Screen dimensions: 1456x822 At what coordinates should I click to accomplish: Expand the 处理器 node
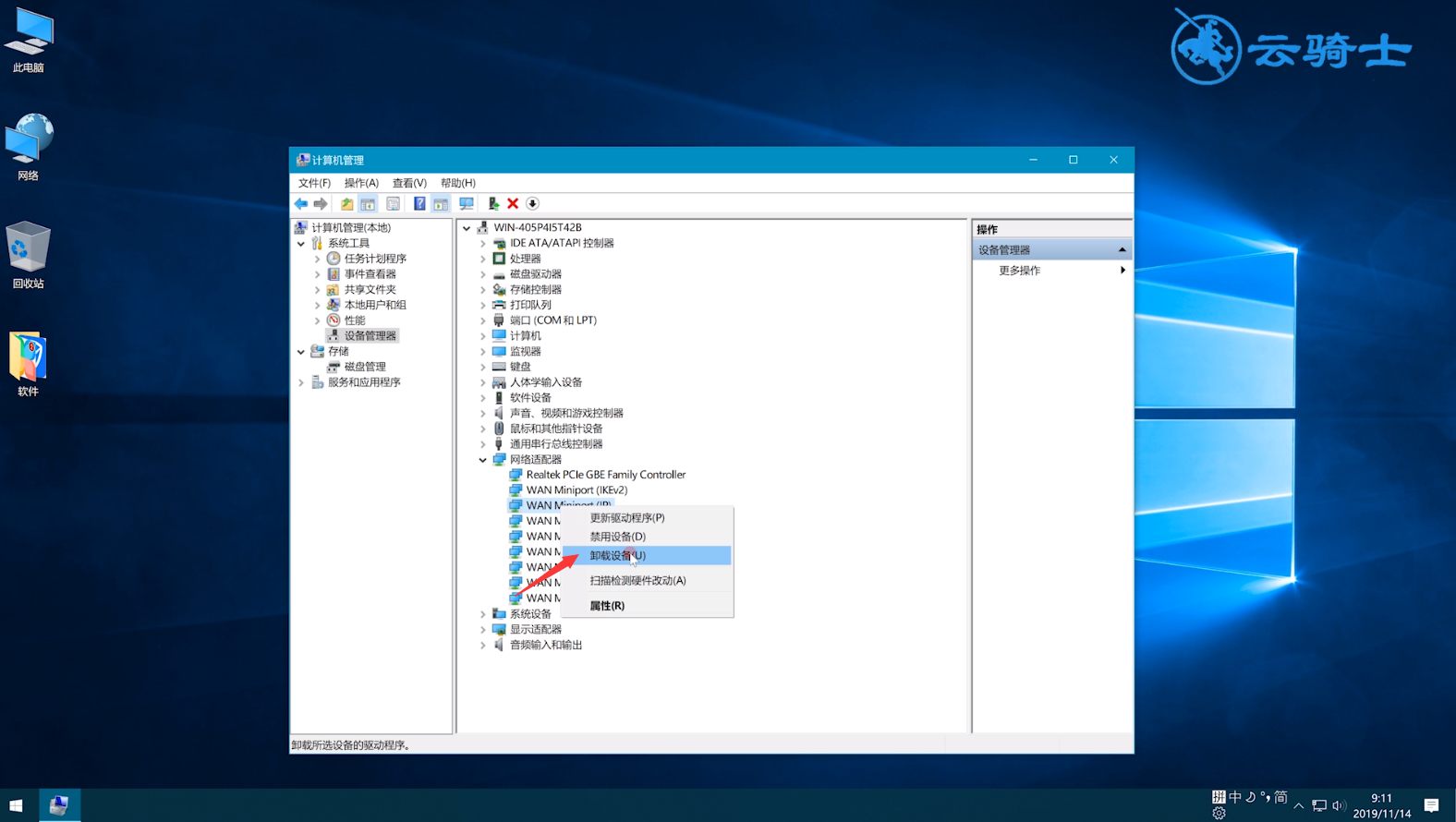tap(482, 260)
